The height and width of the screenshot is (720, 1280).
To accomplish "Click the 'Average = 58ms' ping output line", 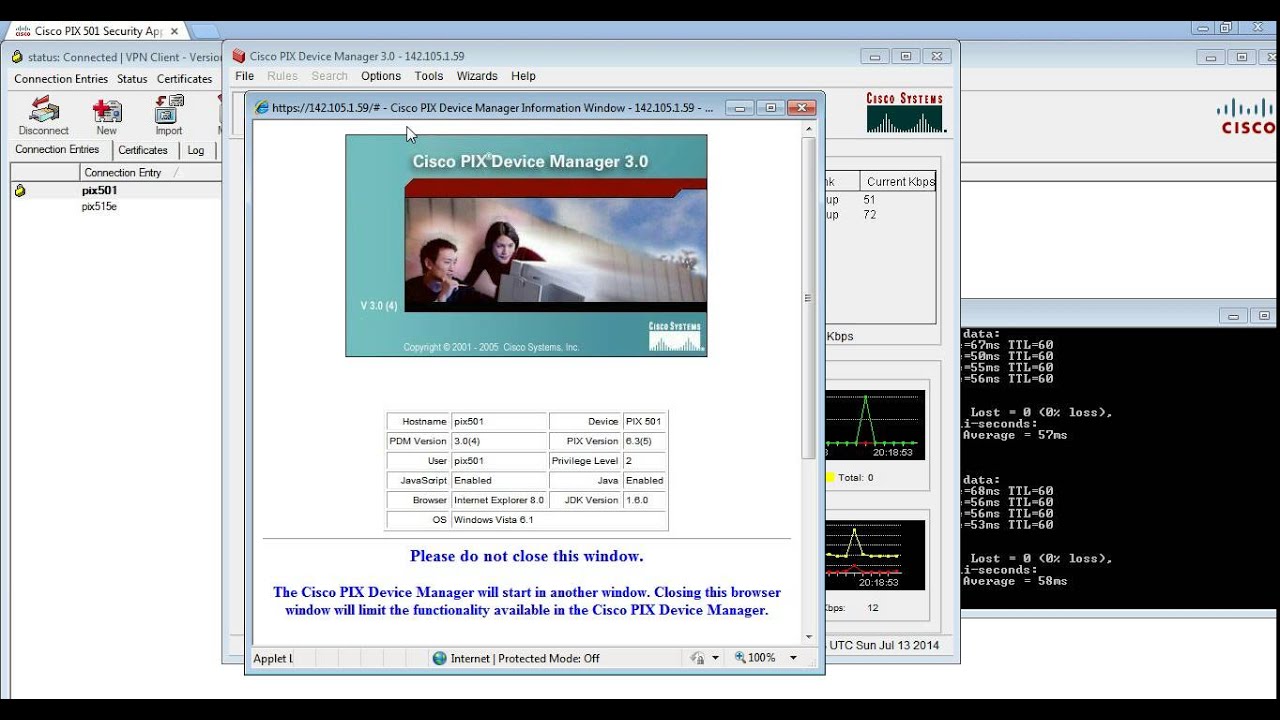I will 1016,581.
